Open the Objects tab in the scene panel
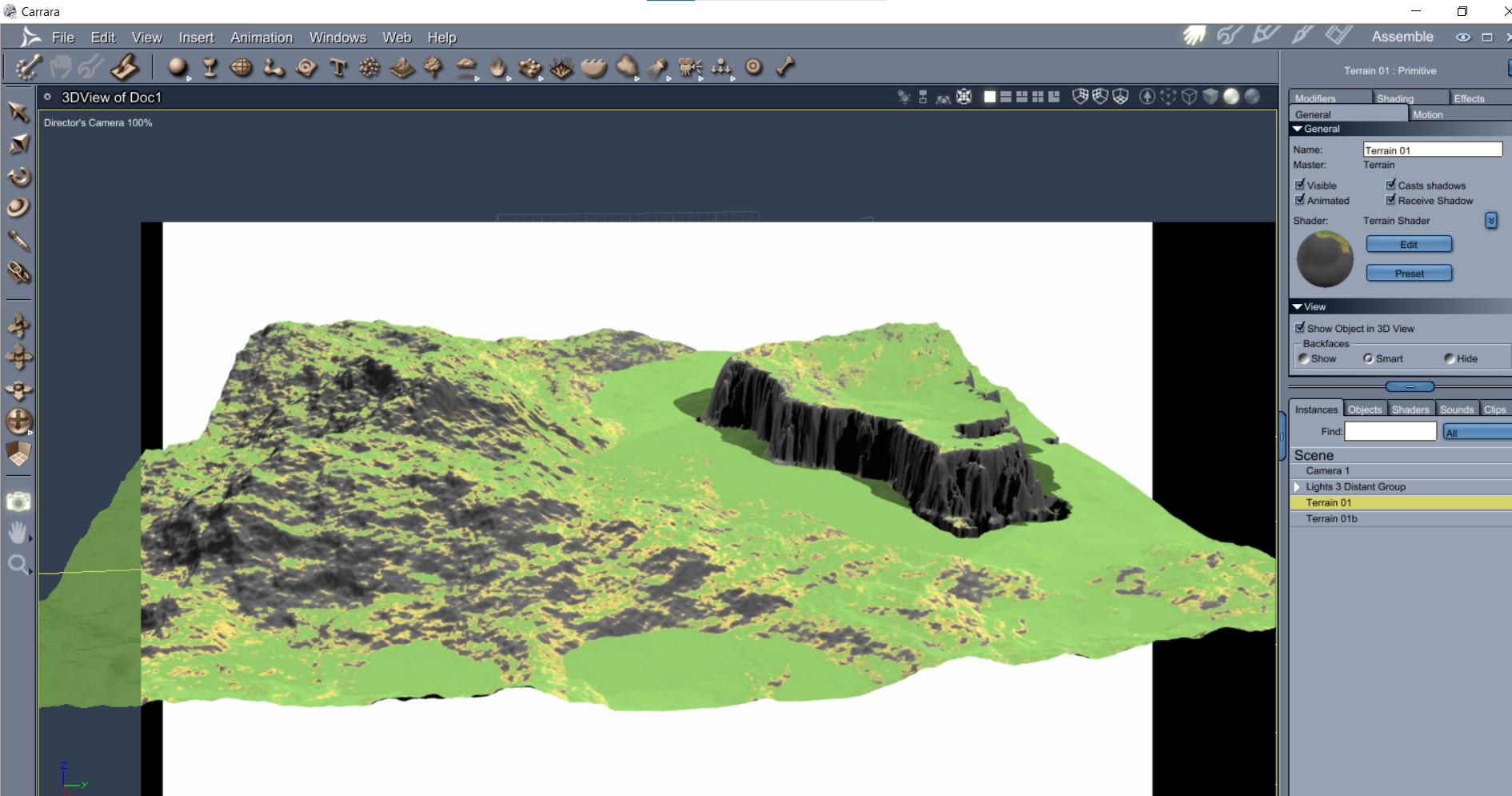This screenshot has height=796, width=1512. coord(1365,409)
